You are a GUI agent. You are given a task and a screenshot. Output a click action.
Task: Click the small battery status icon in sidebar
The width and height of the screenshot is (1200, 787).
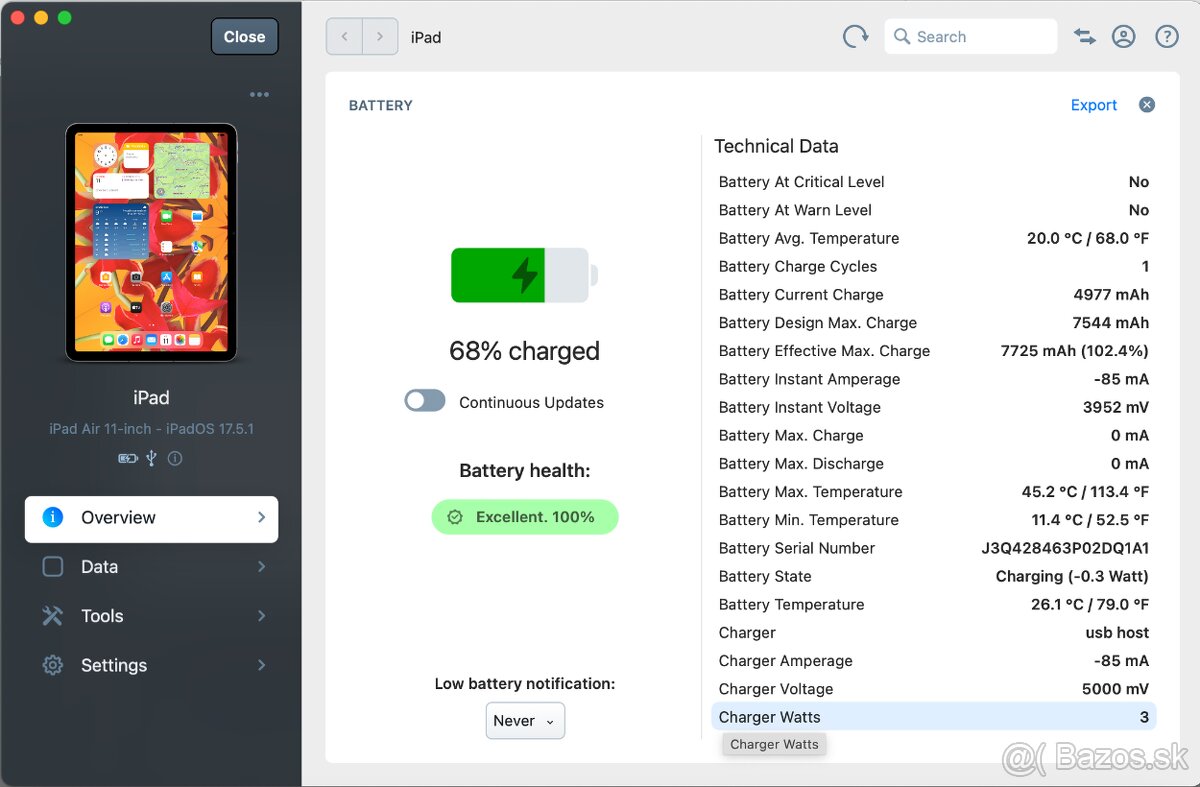(128, 458)
